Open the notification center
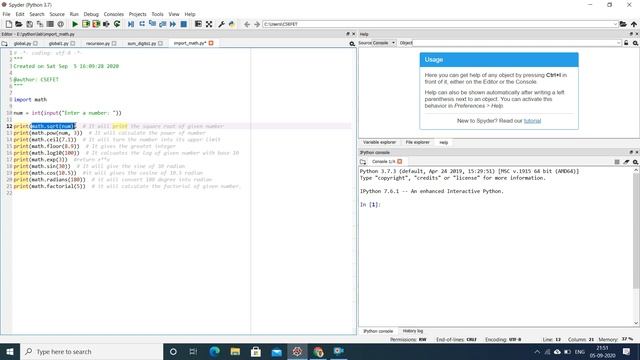This screenshot has width=640, height=360. coord(627,352)
